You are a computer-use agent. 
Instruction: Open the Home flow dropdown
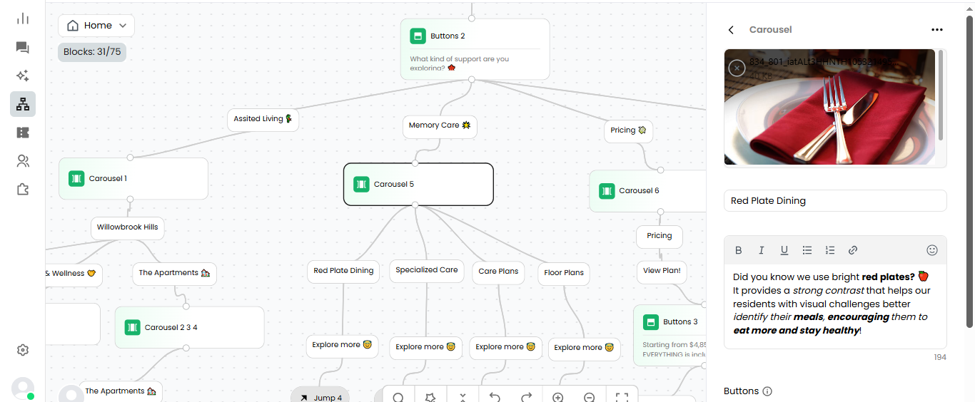tap(96, 26)
